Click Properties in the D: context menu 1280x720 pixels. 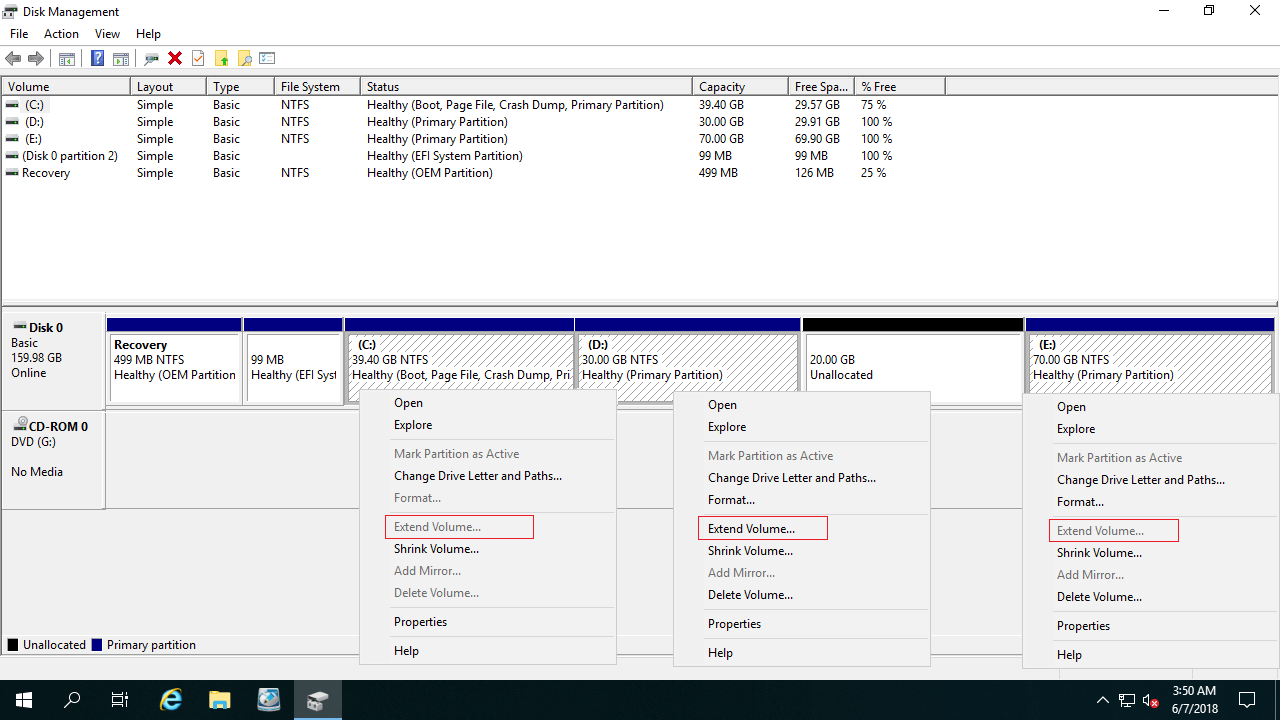pyautogui.click(x=734, y=624)
